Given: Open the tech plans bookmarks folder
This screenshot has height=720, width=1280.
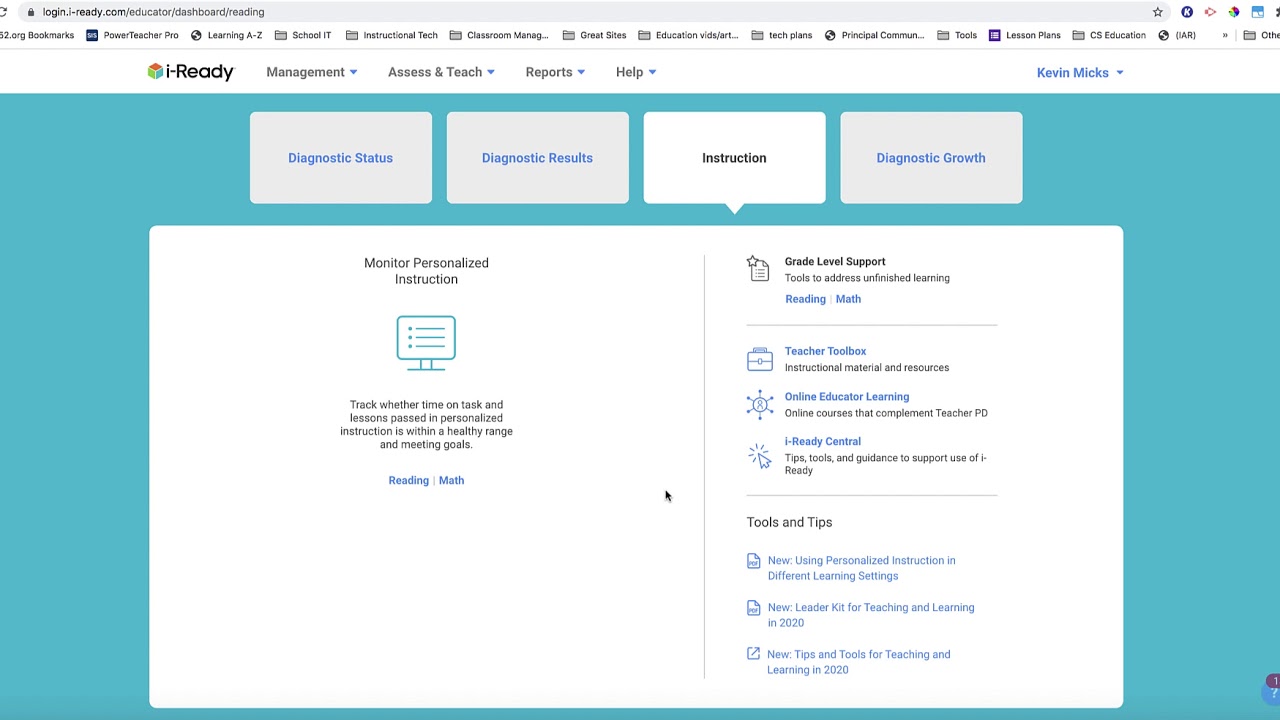Looking at the screenshot, I should (x=781, y=35).
